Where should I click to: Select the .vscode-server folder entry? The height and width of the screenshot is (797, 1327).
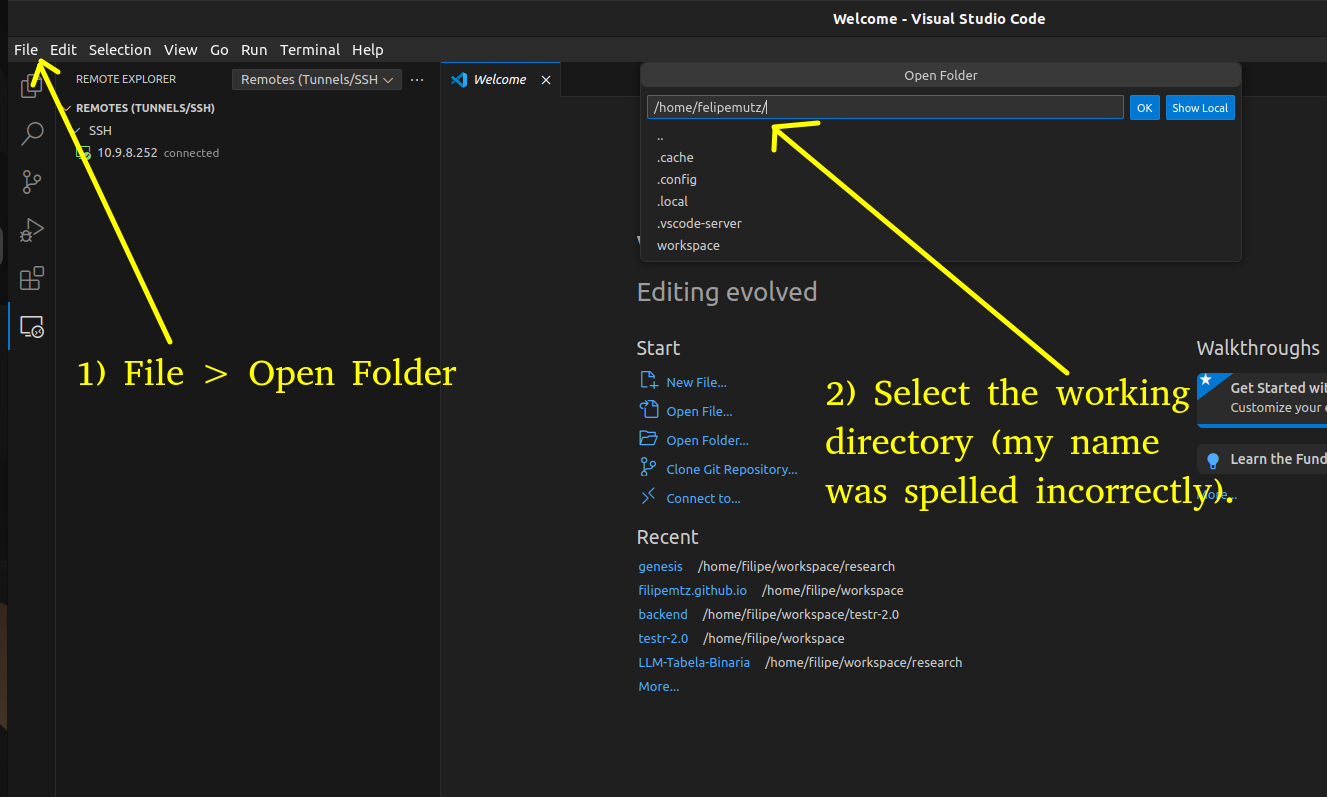(x=941, y=224)
